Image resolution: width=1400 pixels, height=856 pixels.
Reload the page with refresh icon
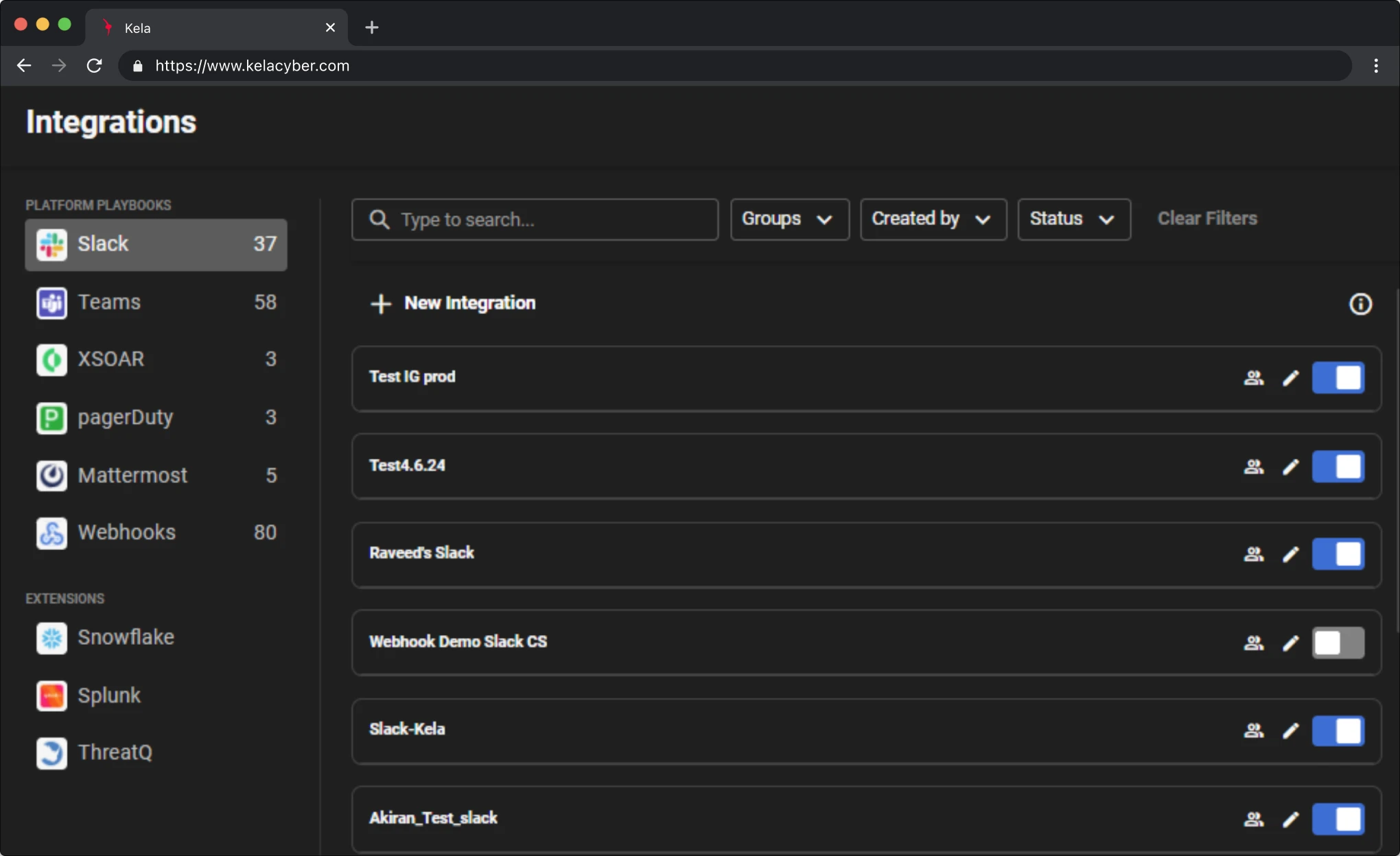pyautogui.click(x=94, y=66)
